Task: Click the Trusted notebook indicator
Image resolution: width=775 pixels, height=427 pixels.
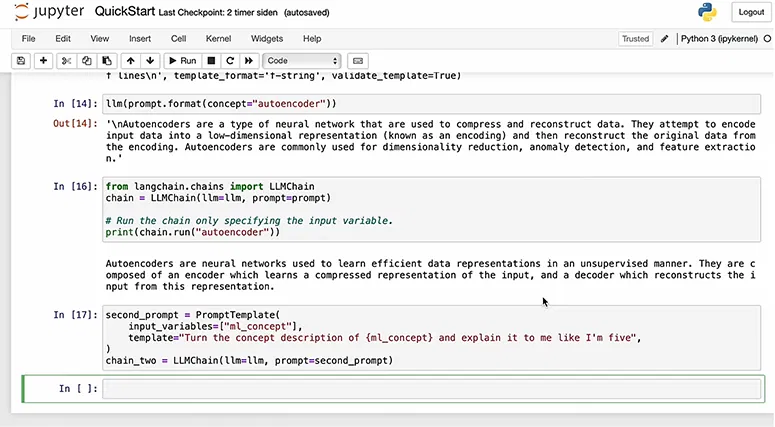Action: point(635,39)
